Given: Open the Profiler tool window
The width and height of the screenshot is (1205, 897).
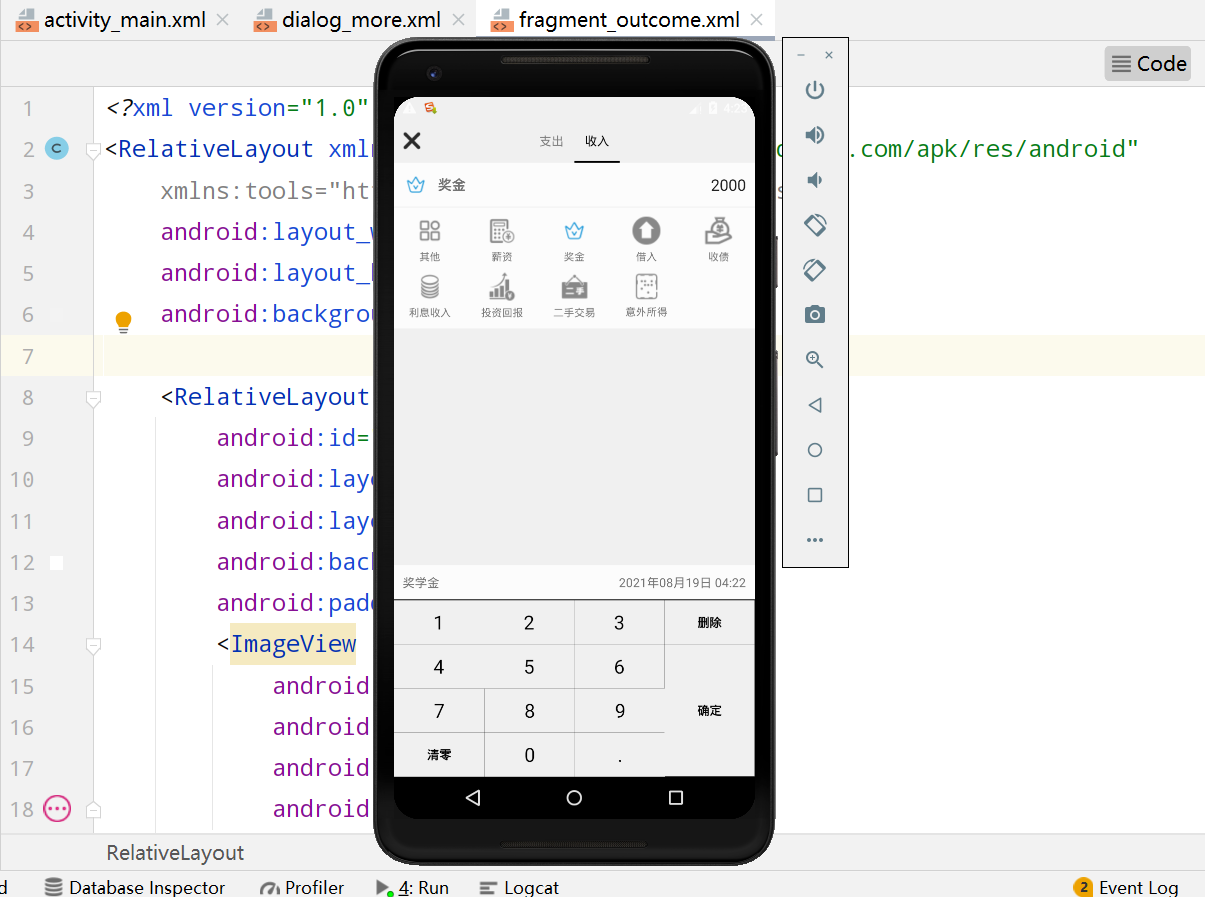Looking at the screenshot, I should point(302,887).
